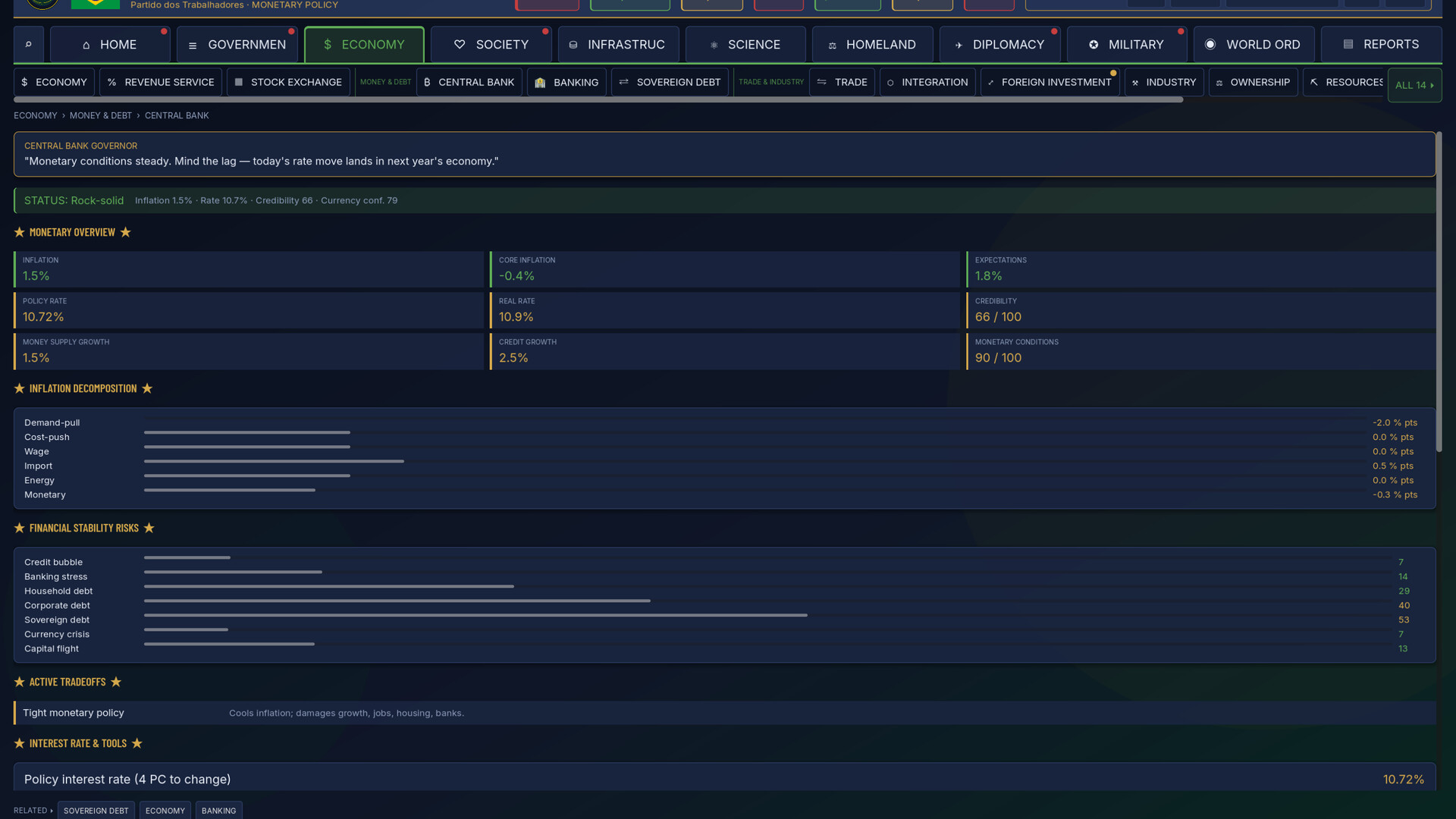The width and height of the screenshot is (1456, 819).
Task: Click the STOCK EXCHANGE square icon
Action: coord(239,82)
